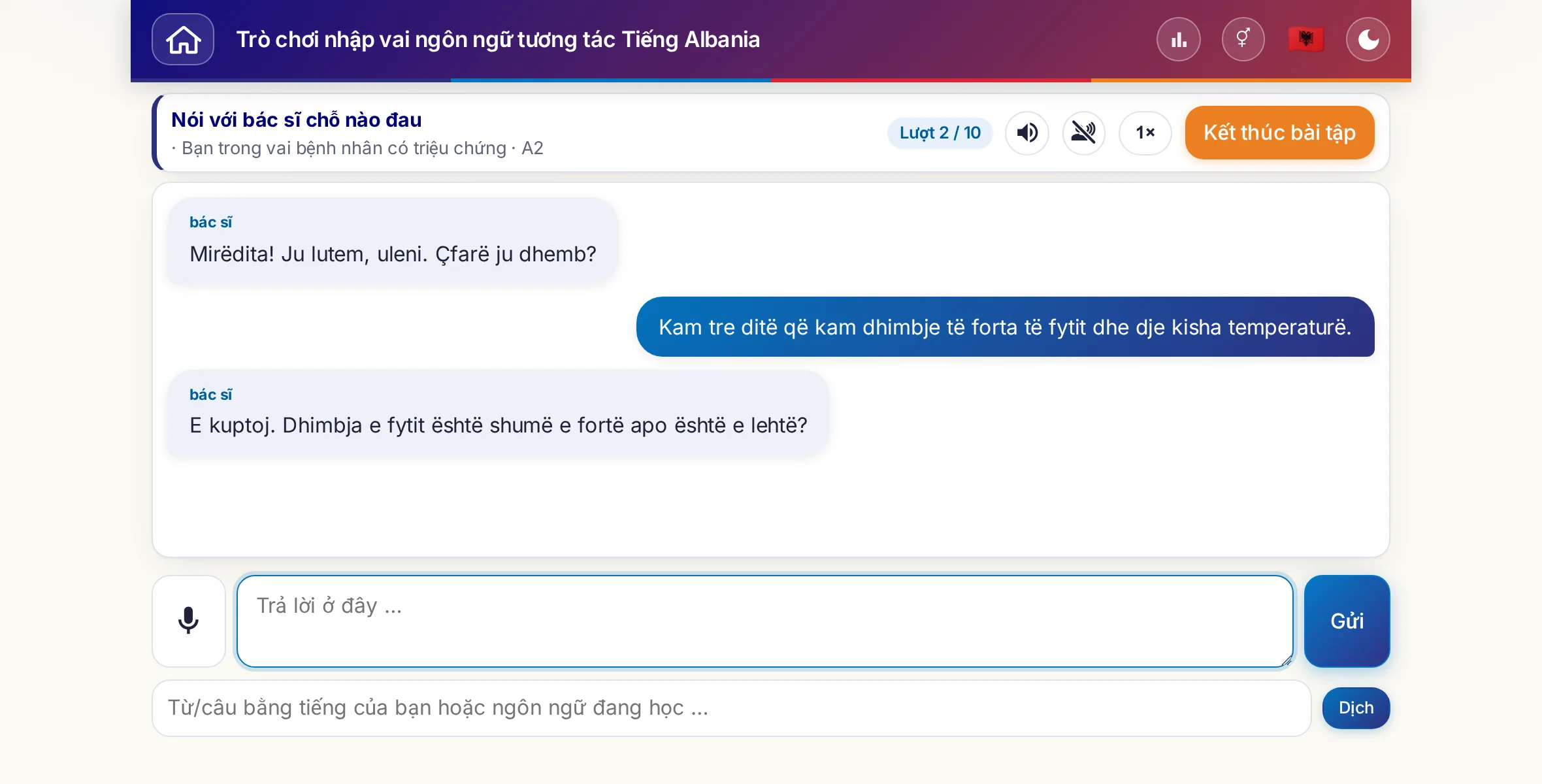
Task: Open the gender selection icon
Action: [1243, 39]
